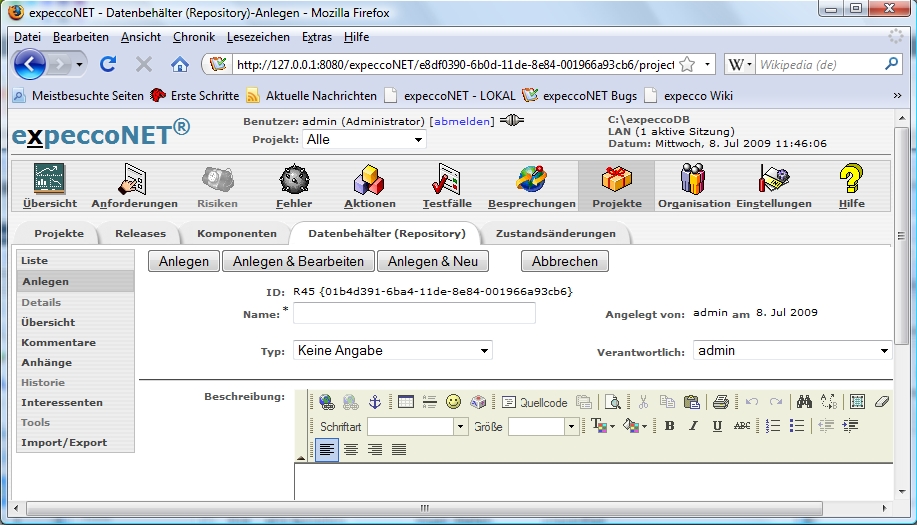This screenshot has height=525, width=917.
Task: Open the Typ dropdown list
Action: pyautogui.click(x=392, y=351)
